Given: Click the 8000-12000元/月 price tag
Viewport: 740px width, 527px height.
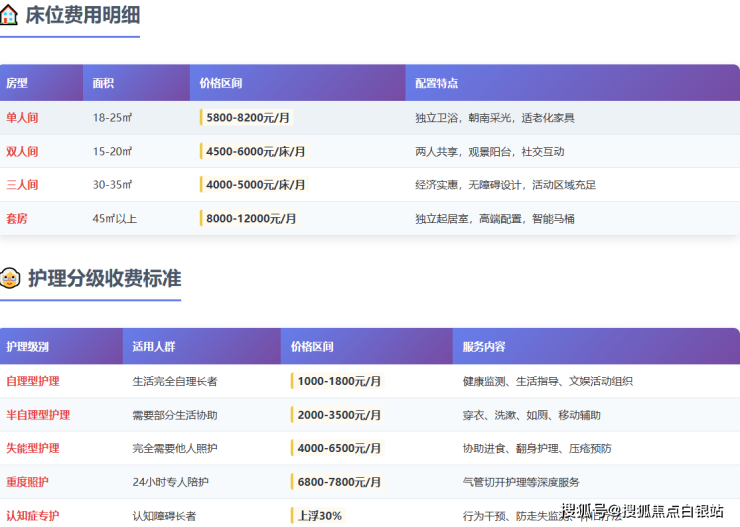Looking at the screenshot, I should pyautogui.click(x=251, y=218).
